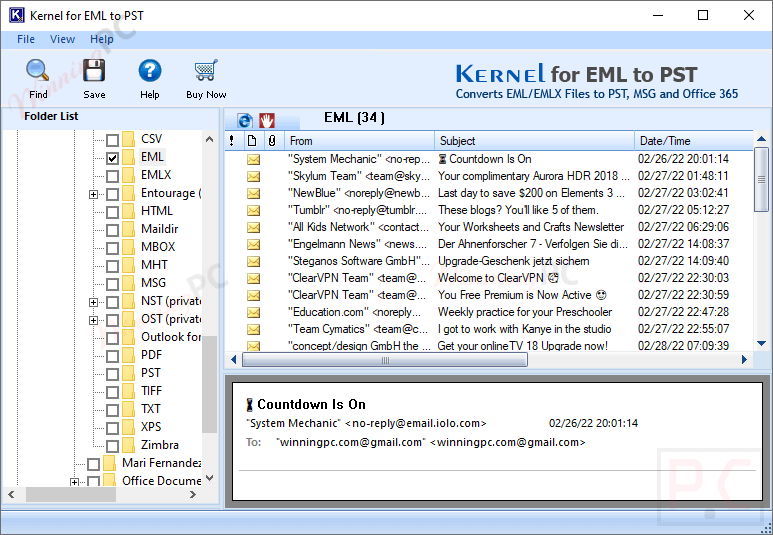Click folder list scroll up arrow
Screen dimensions: 773x535
210,139
